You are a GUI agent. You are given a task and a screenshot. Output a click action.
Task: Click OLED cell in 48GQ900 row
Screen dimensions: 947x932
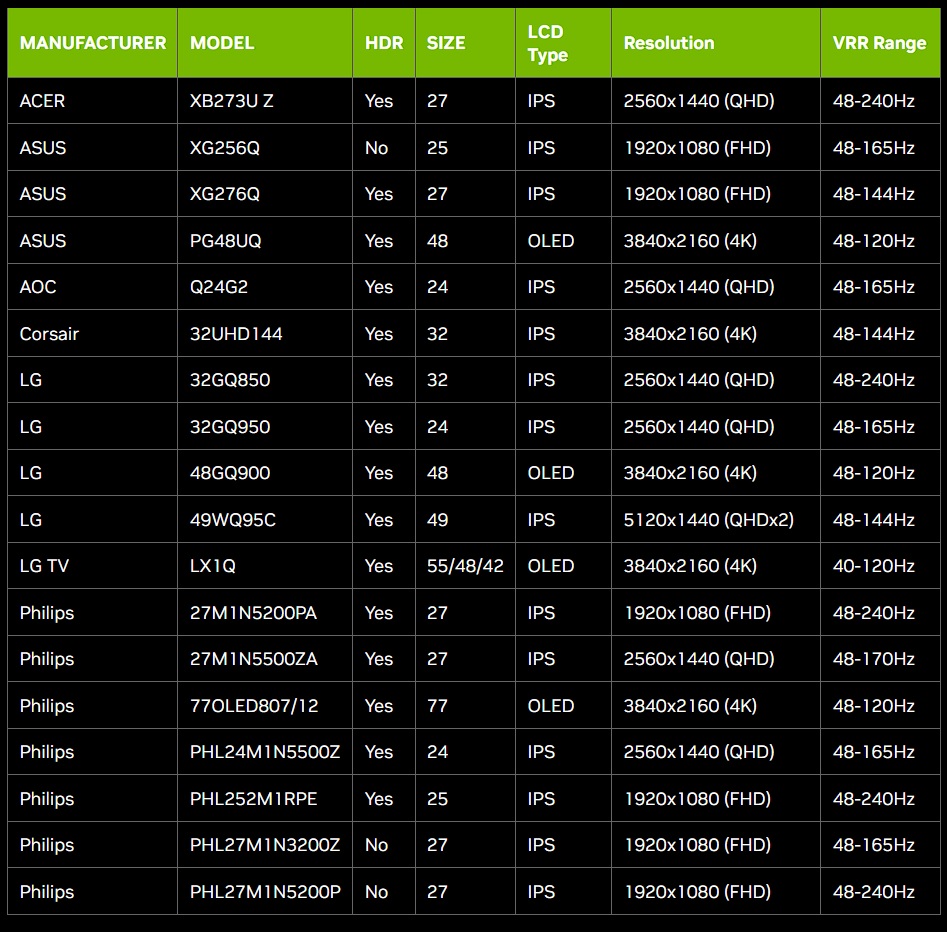point(563,473)
